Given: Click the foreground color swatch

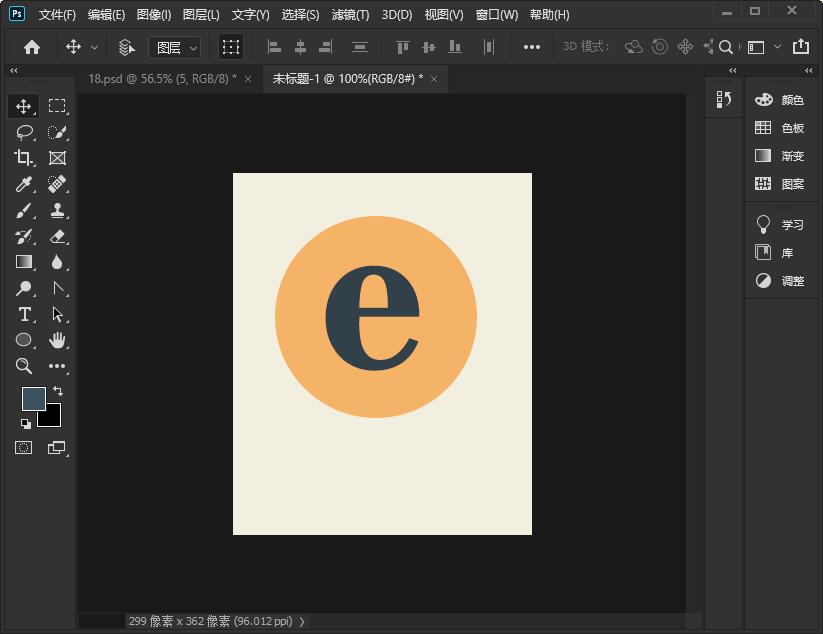Looking at the screenshot, I should 33,398.
